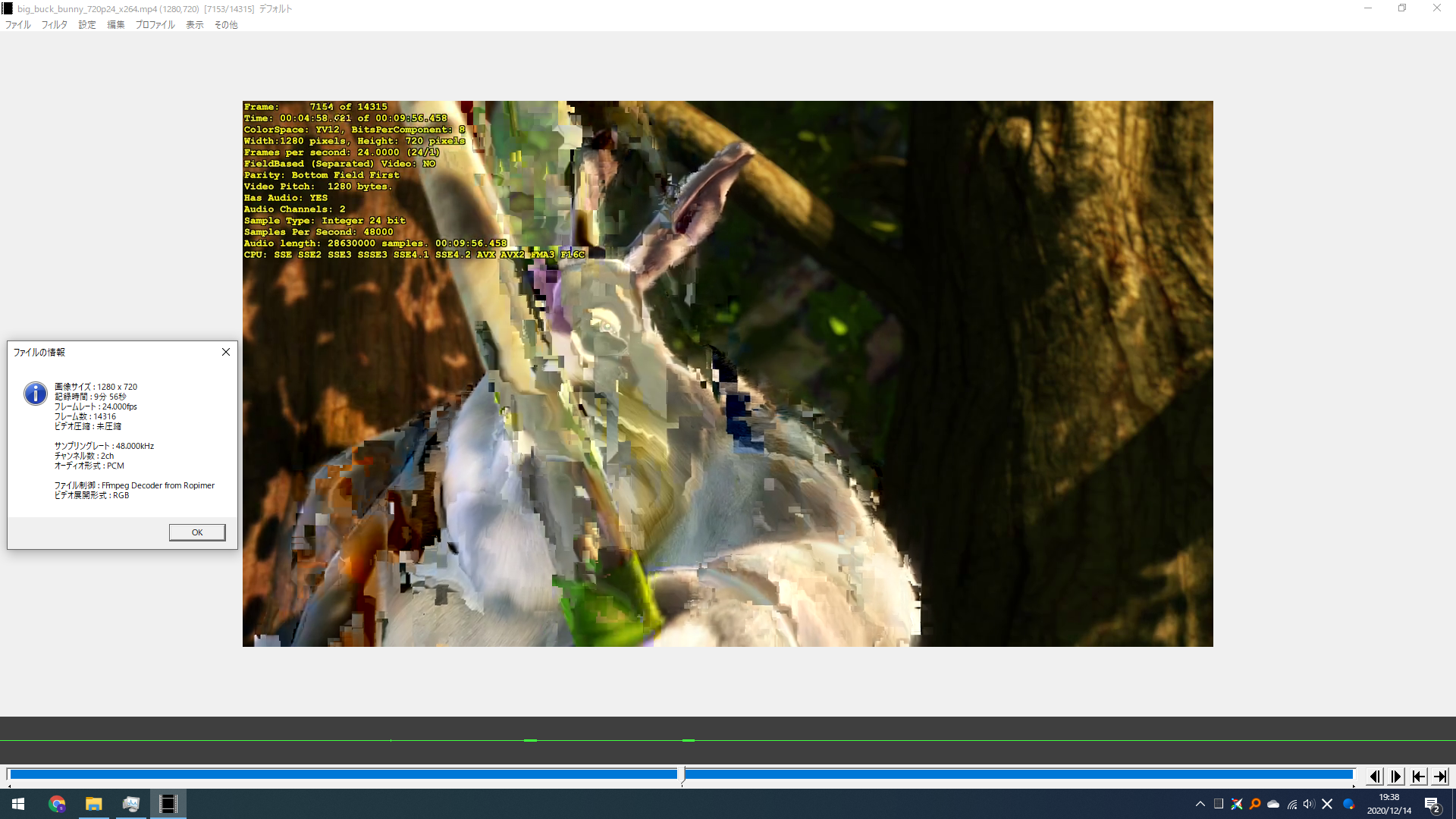The height and width of the screenshot is (819, 1456).
Task: Open the 編集 menu
Action: pos(115,25)
